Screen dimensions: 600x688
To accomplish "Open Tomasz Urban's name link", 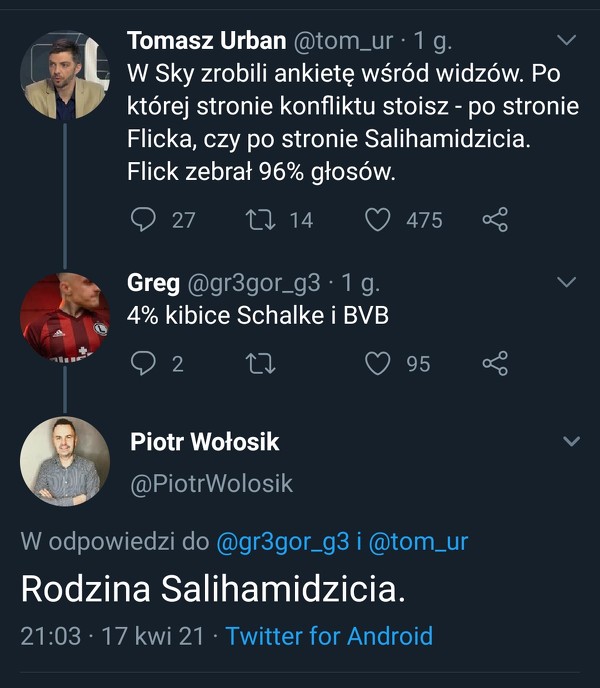I will tap(206, 42).
